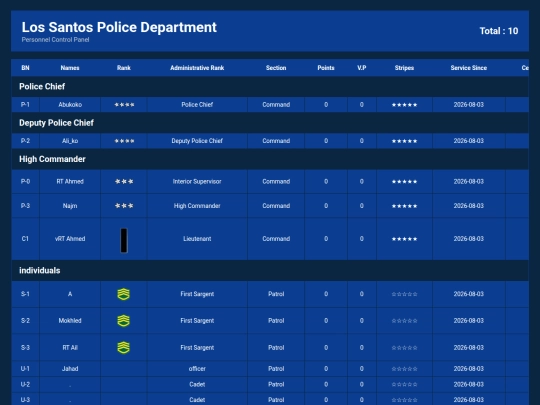Viewport: 540px width, 405px height.
Task: Click badge number P-0
Action: click(25, 181)
